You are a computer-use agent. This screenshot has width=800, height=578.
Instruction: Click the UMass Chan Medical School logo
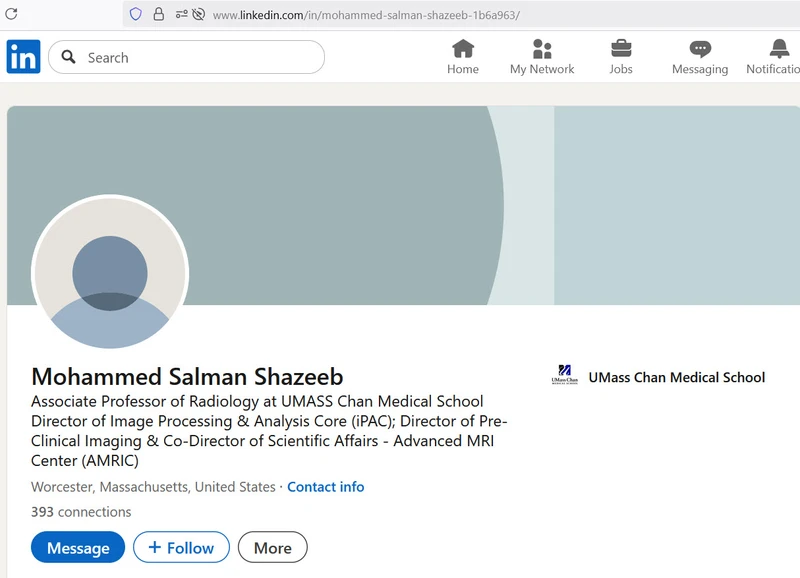click(565, 377)
